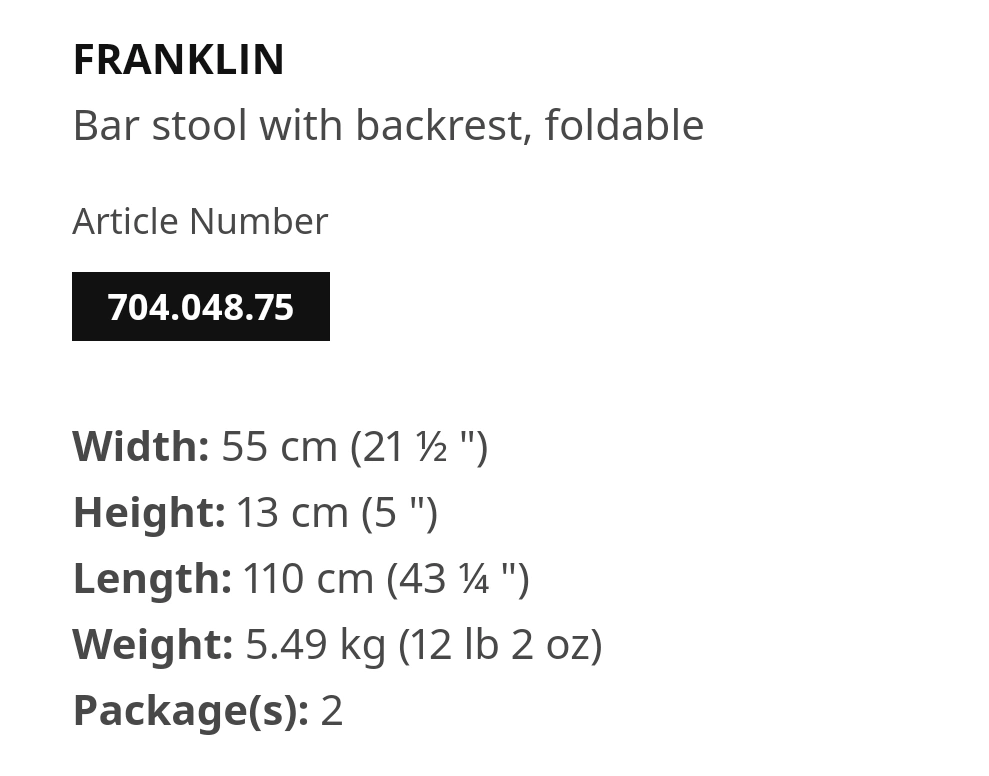Click the 110 cm length value

308,578
